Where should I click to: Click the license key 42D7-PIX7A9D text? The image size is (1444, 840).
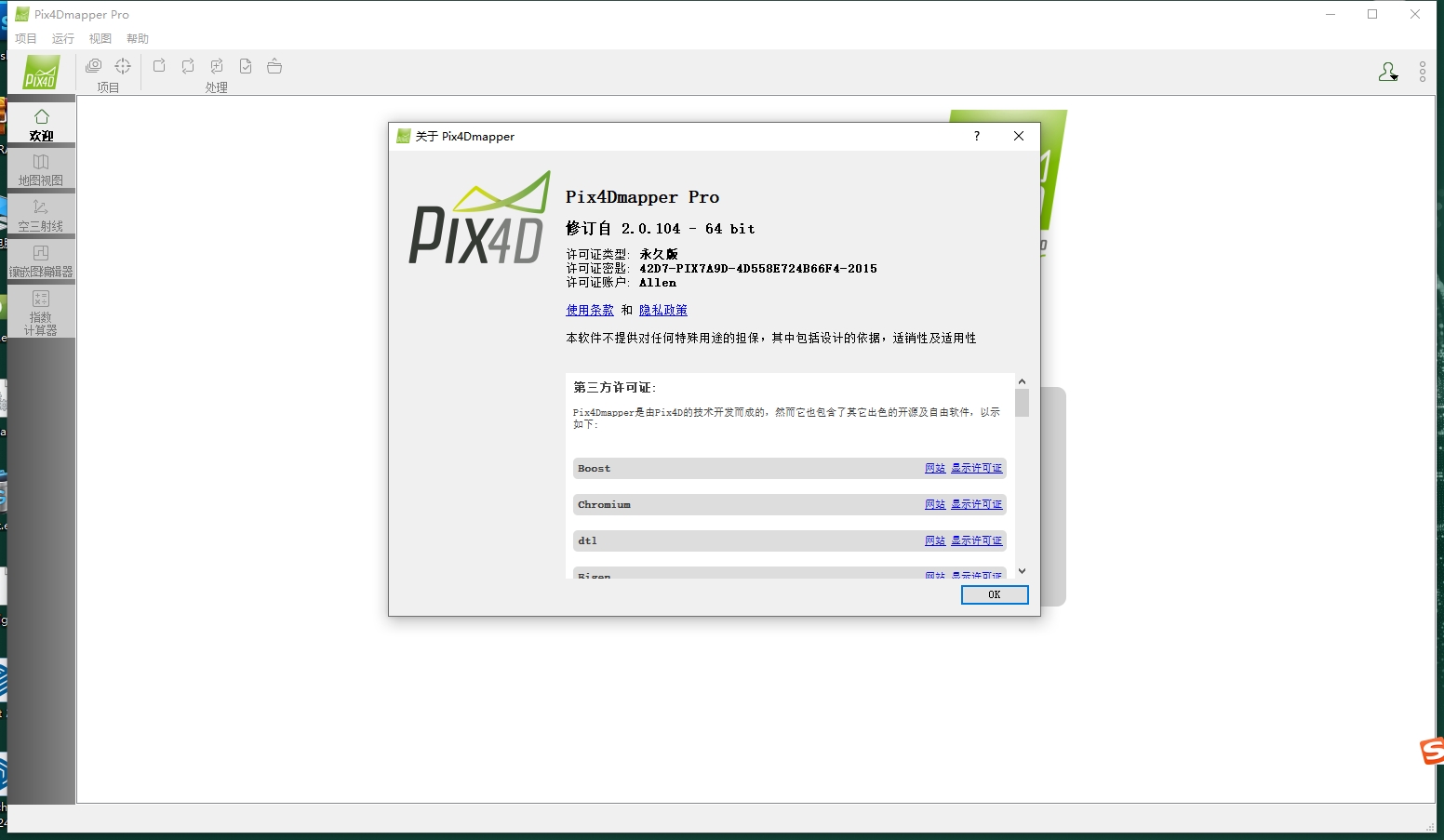pos(758,269)
